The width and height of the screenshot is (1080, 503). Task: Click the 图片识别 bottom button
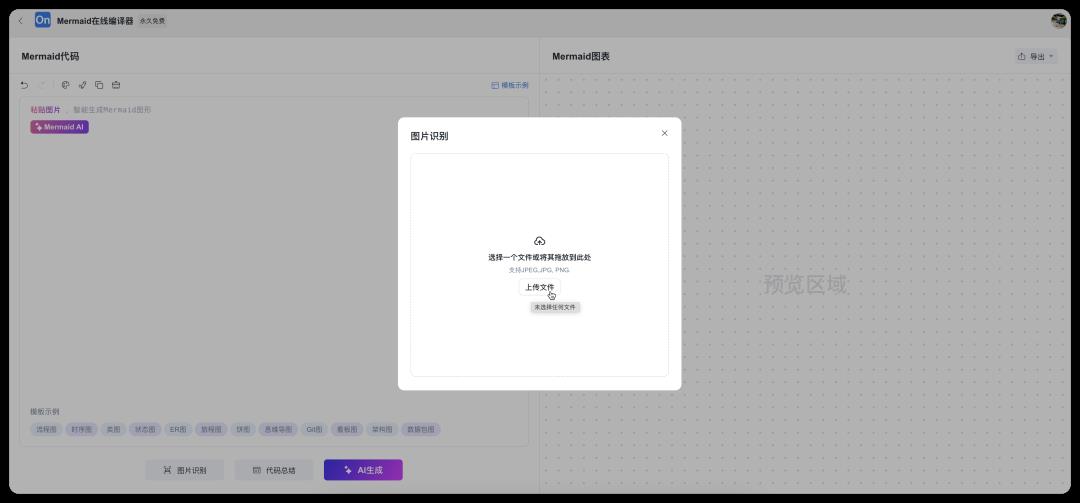click(x=185, y=470)
